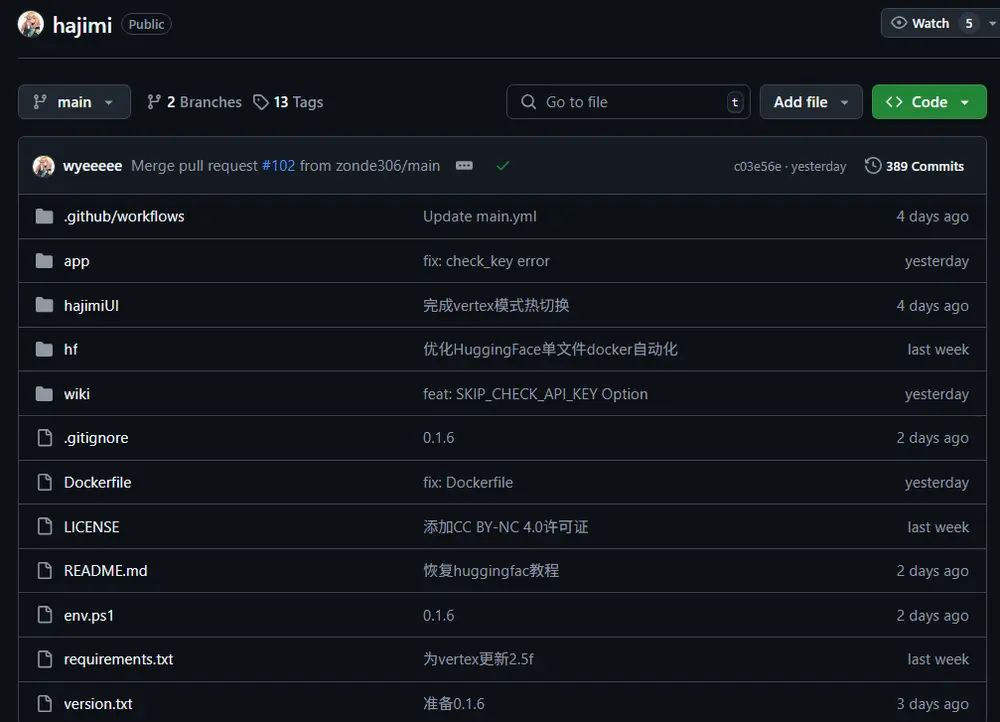Expand the Watch notifications dropdown caret
1000x722 pixels.
click(991, 22)
